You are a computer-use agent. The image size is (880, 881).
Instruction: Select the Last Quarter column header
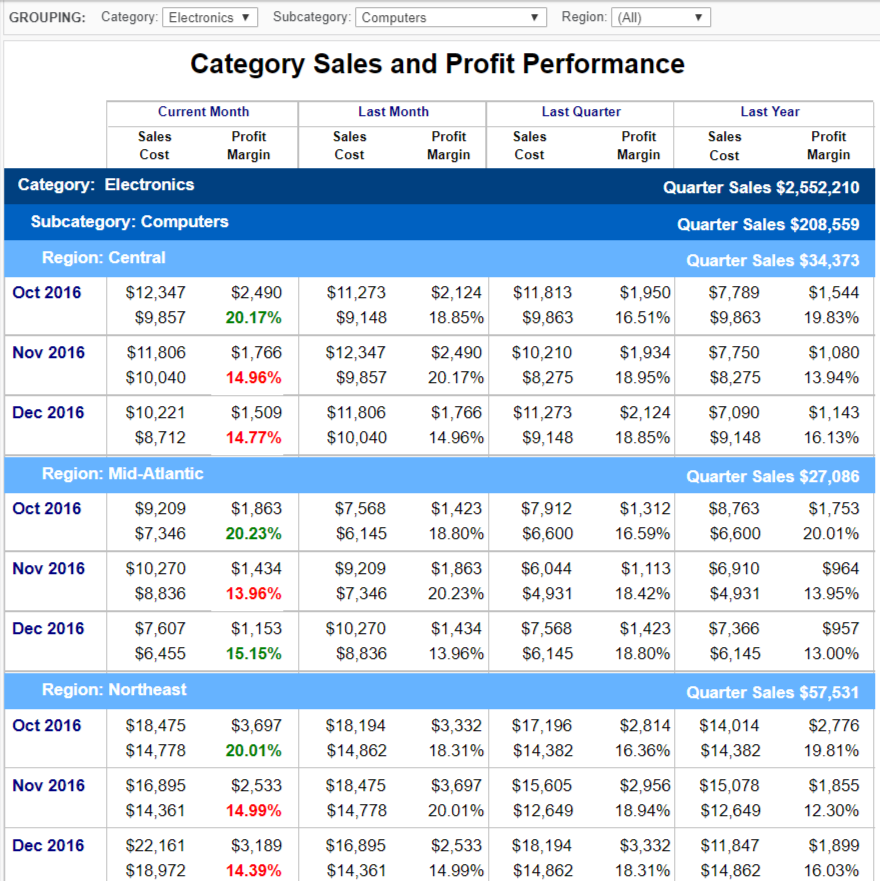pyautogui.click(x=581, y=112)
